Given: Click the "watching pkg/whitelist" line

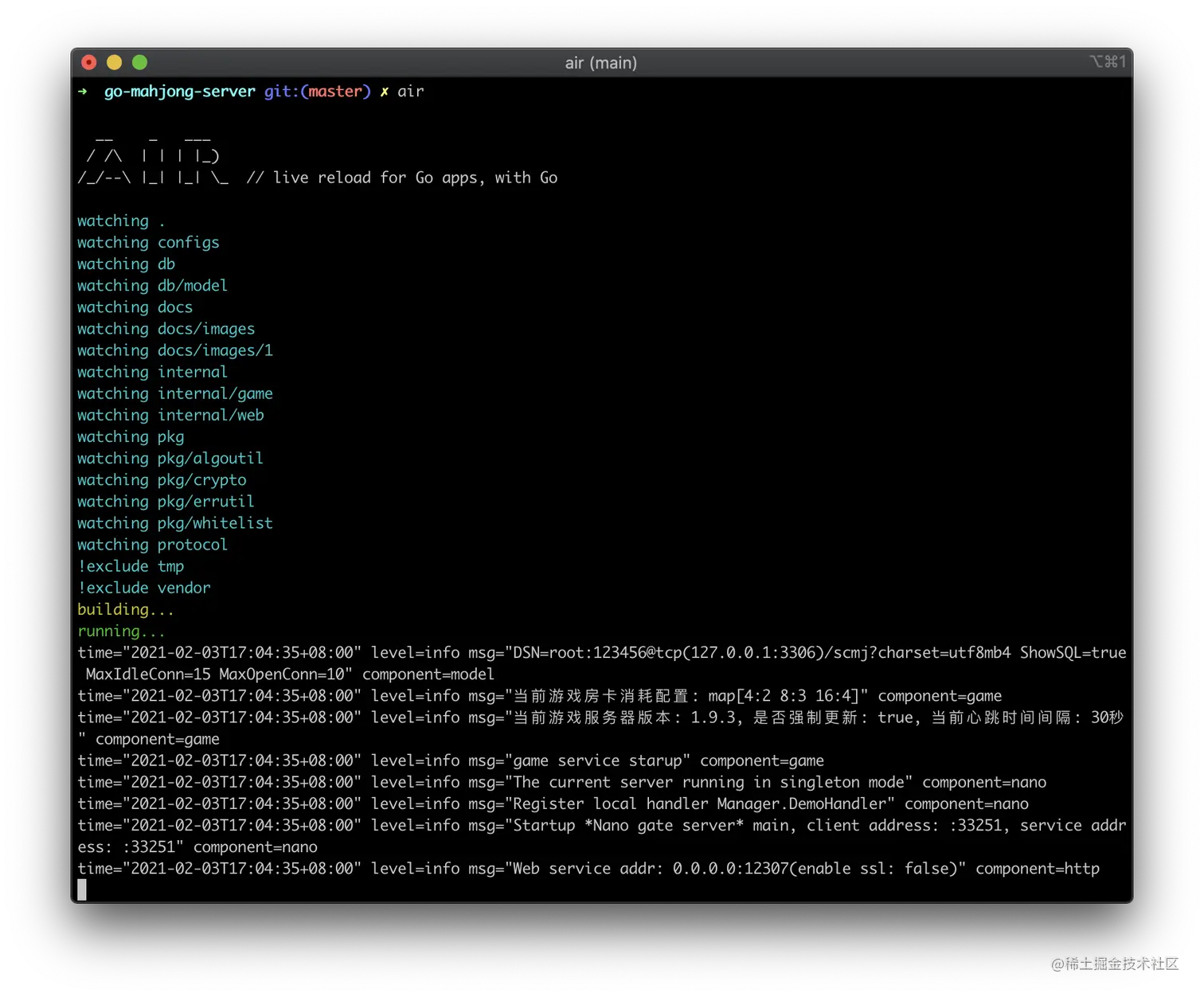Looking at the screenshot, I should click(175, 522).
